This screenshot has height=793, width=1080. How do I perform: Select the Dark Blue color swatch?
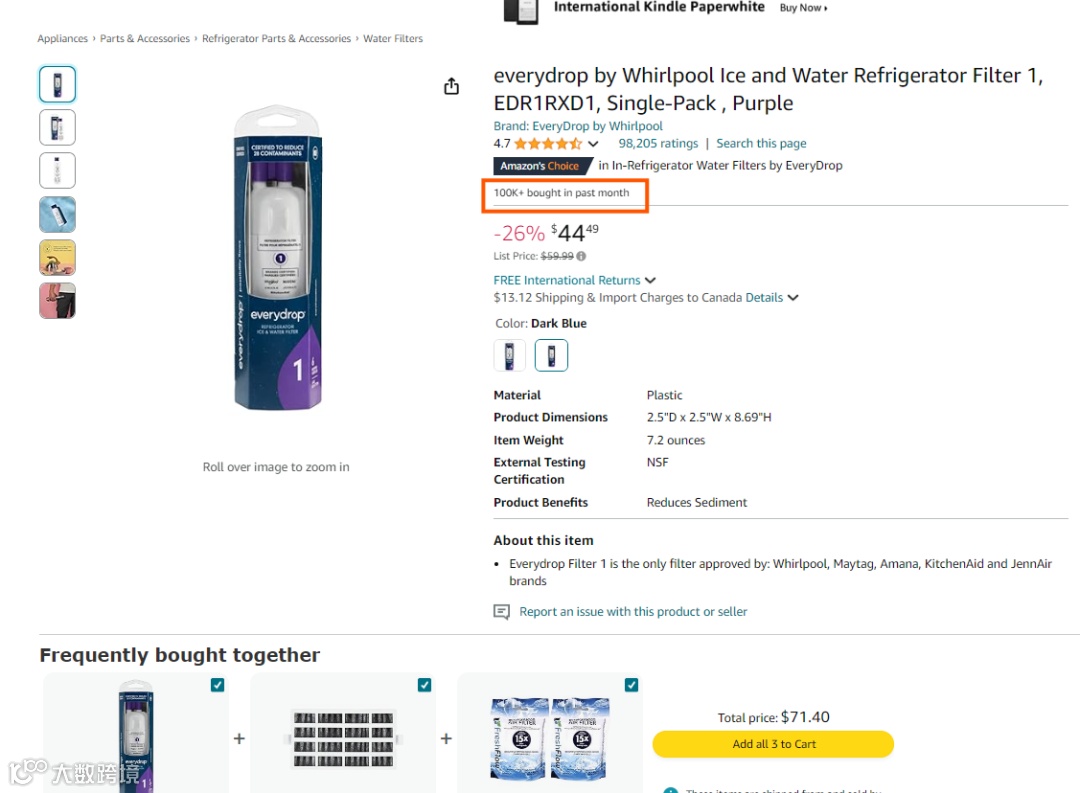[x=551, y=355]
